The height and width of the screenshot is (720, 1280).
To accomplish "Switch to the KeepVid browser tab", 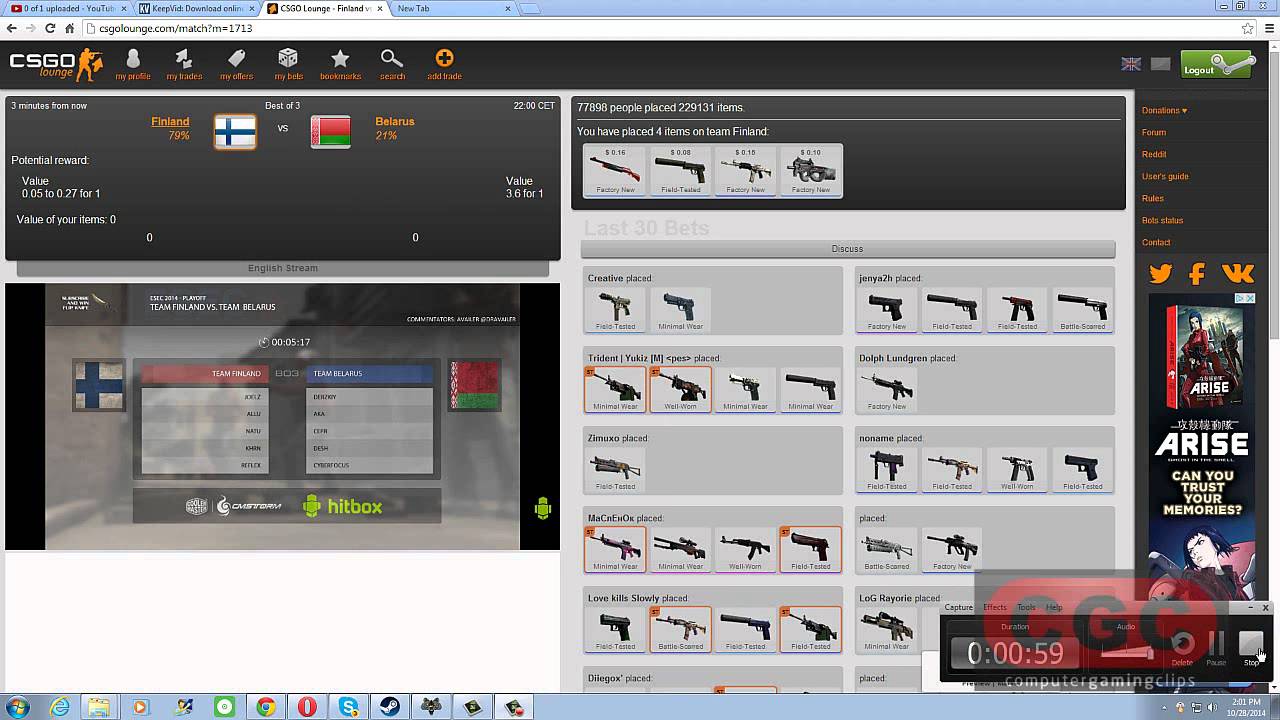I will click(195, 8).
